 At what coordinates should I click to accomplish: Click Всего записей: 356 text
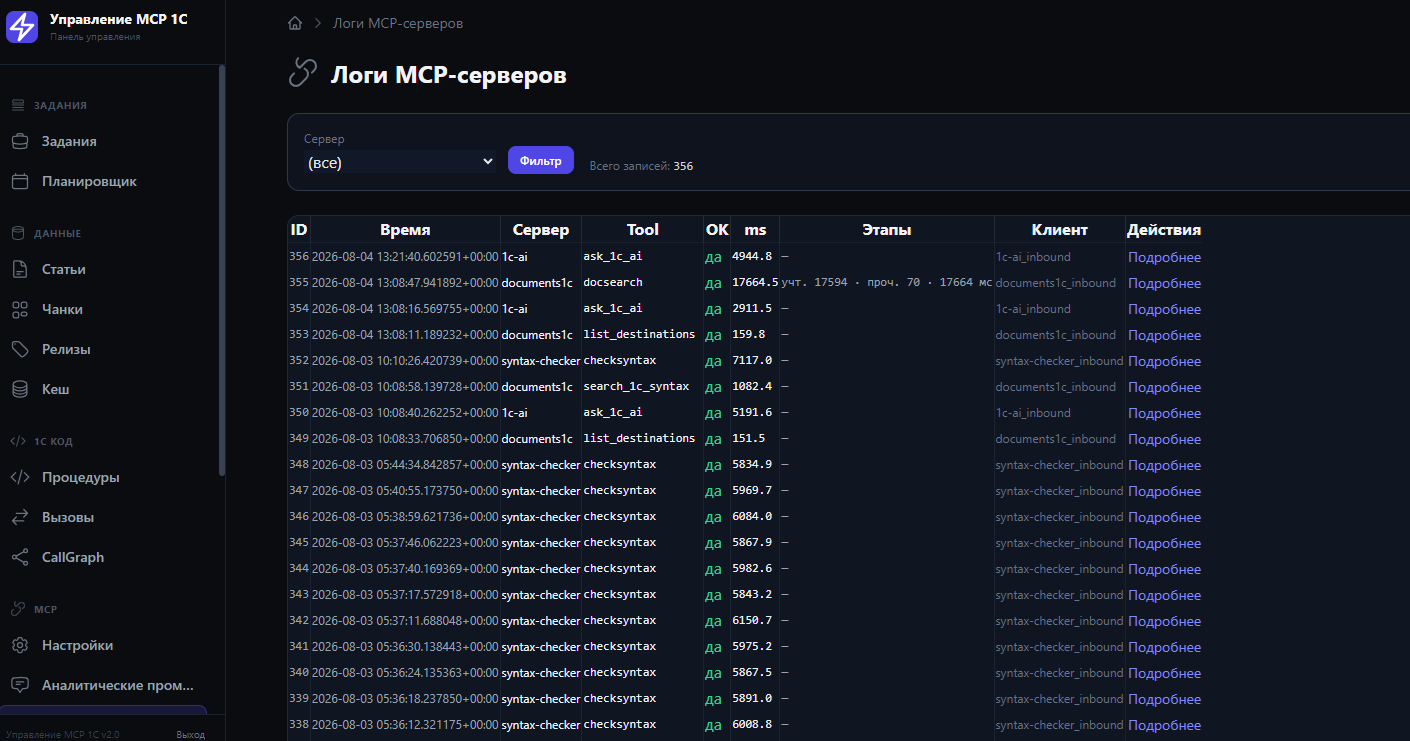tap(641, 166)
